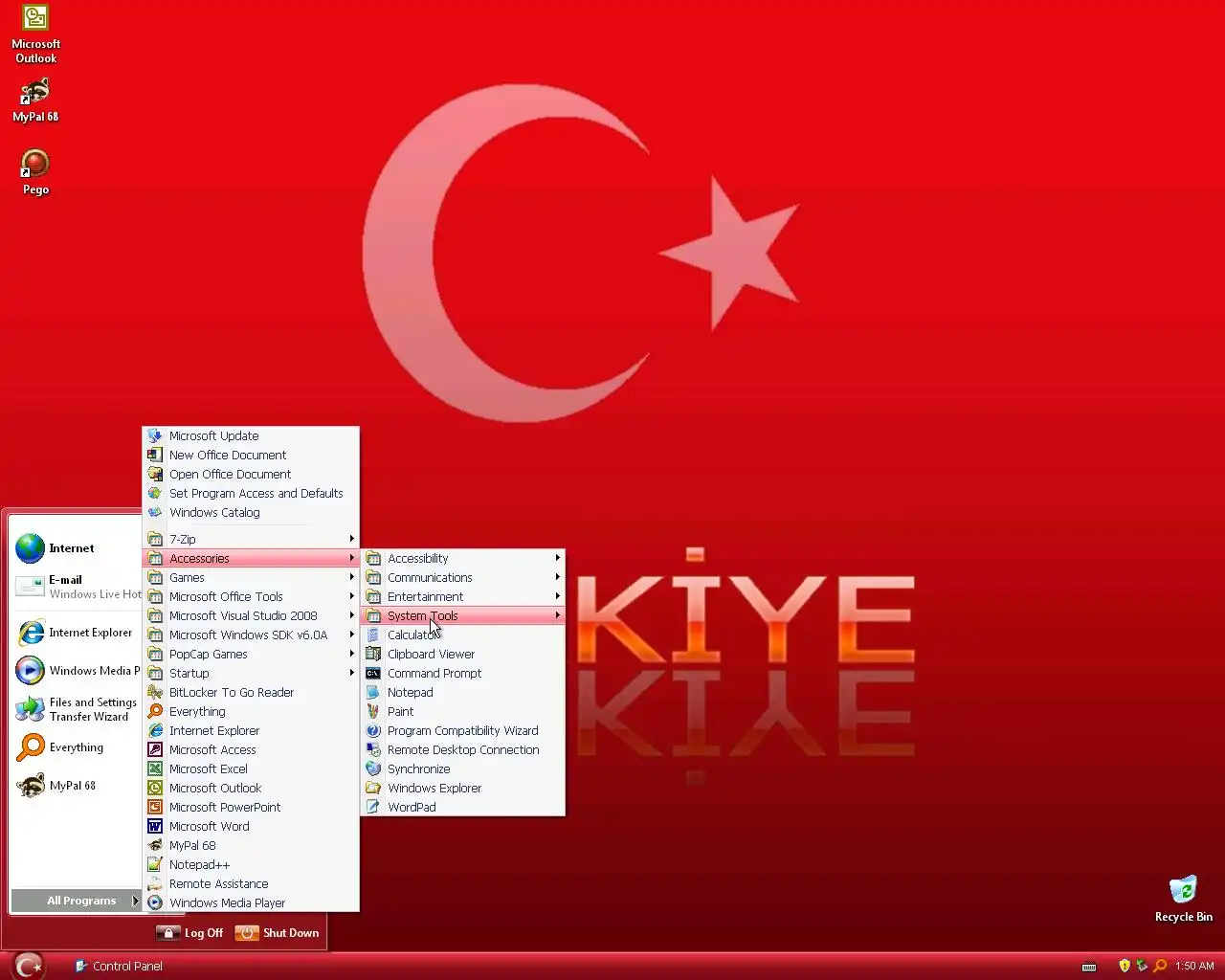Click the Microsoft Word icon
The image size is (1225, 980).
[155, 826]
